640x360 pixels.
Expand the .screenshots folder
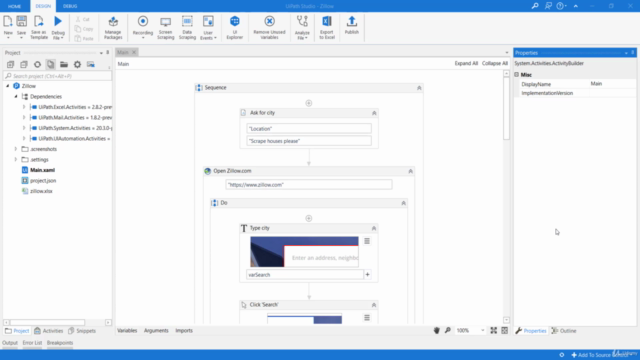(16, 149)
